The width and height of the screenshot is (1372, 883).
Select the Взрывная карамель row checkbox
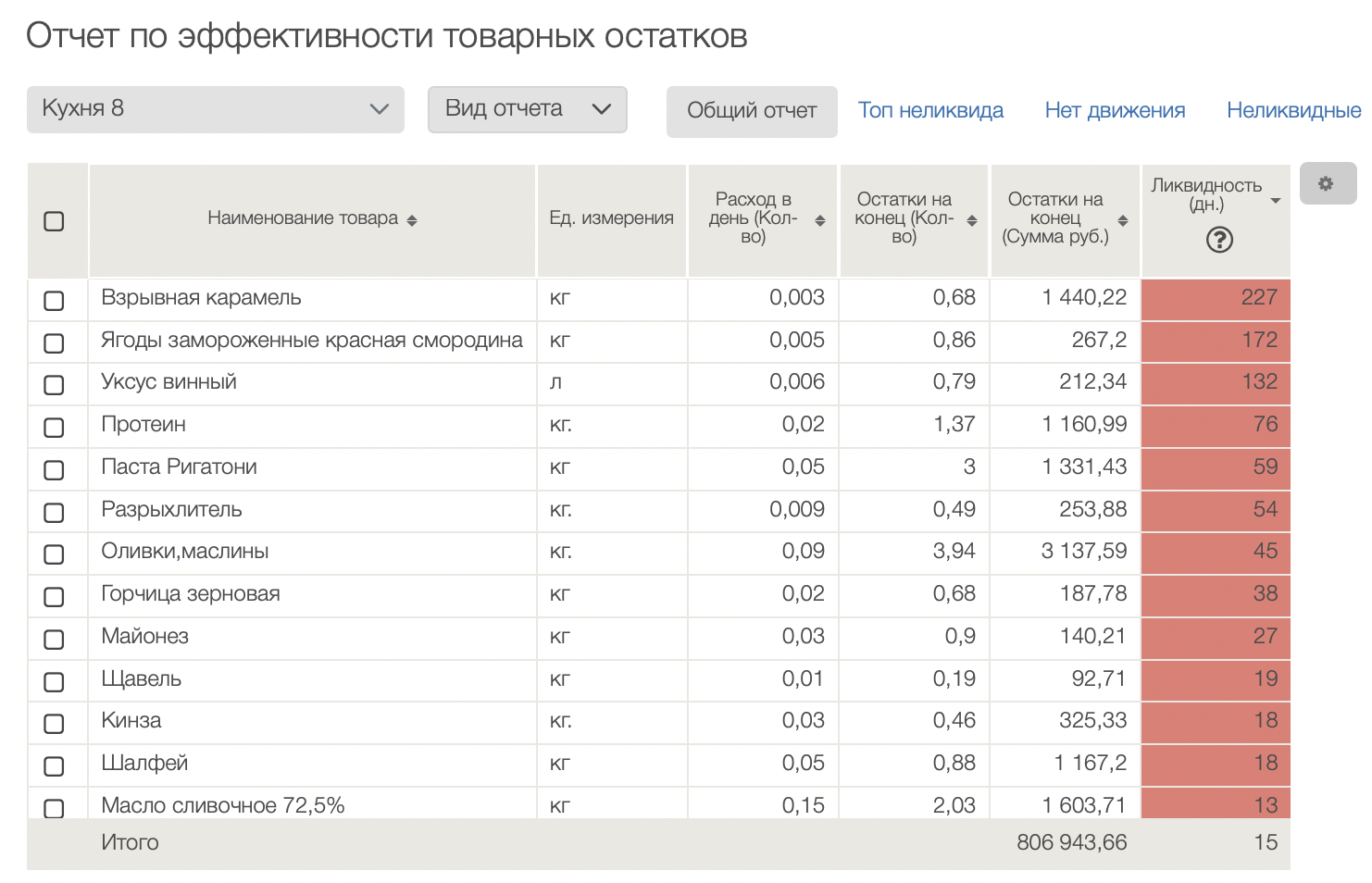click(x=54, y=301)
